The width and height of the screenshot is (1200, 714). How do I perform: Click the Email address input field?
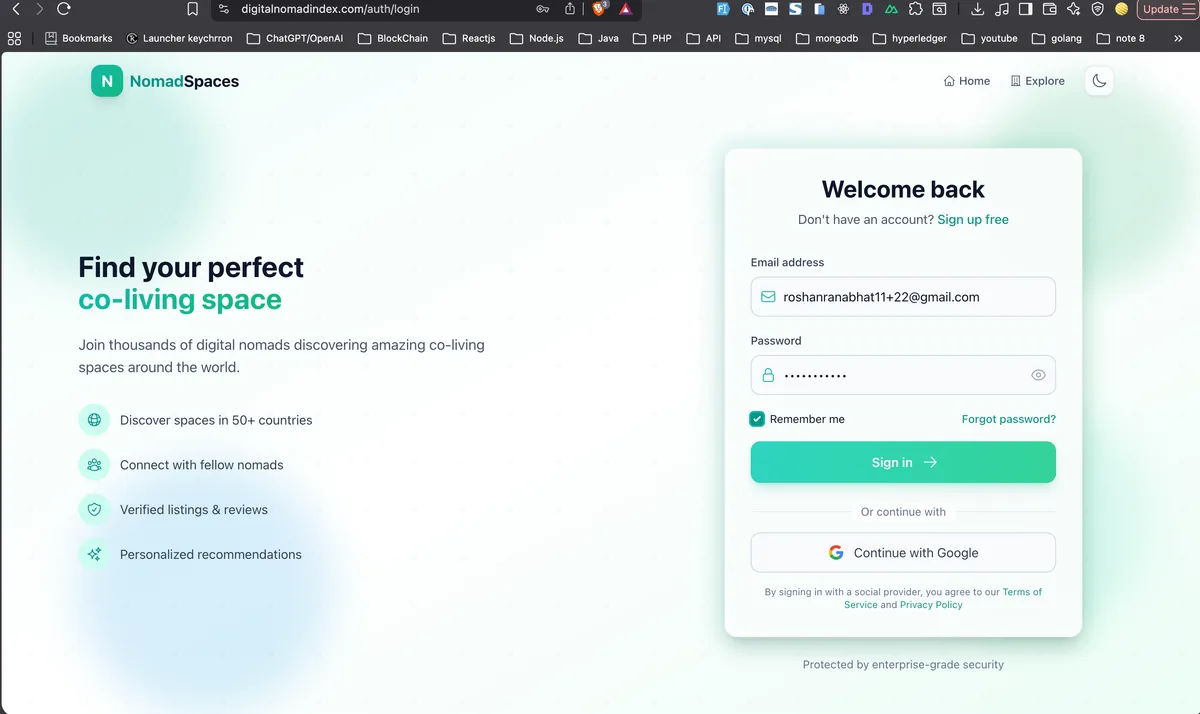click(903, 296)
